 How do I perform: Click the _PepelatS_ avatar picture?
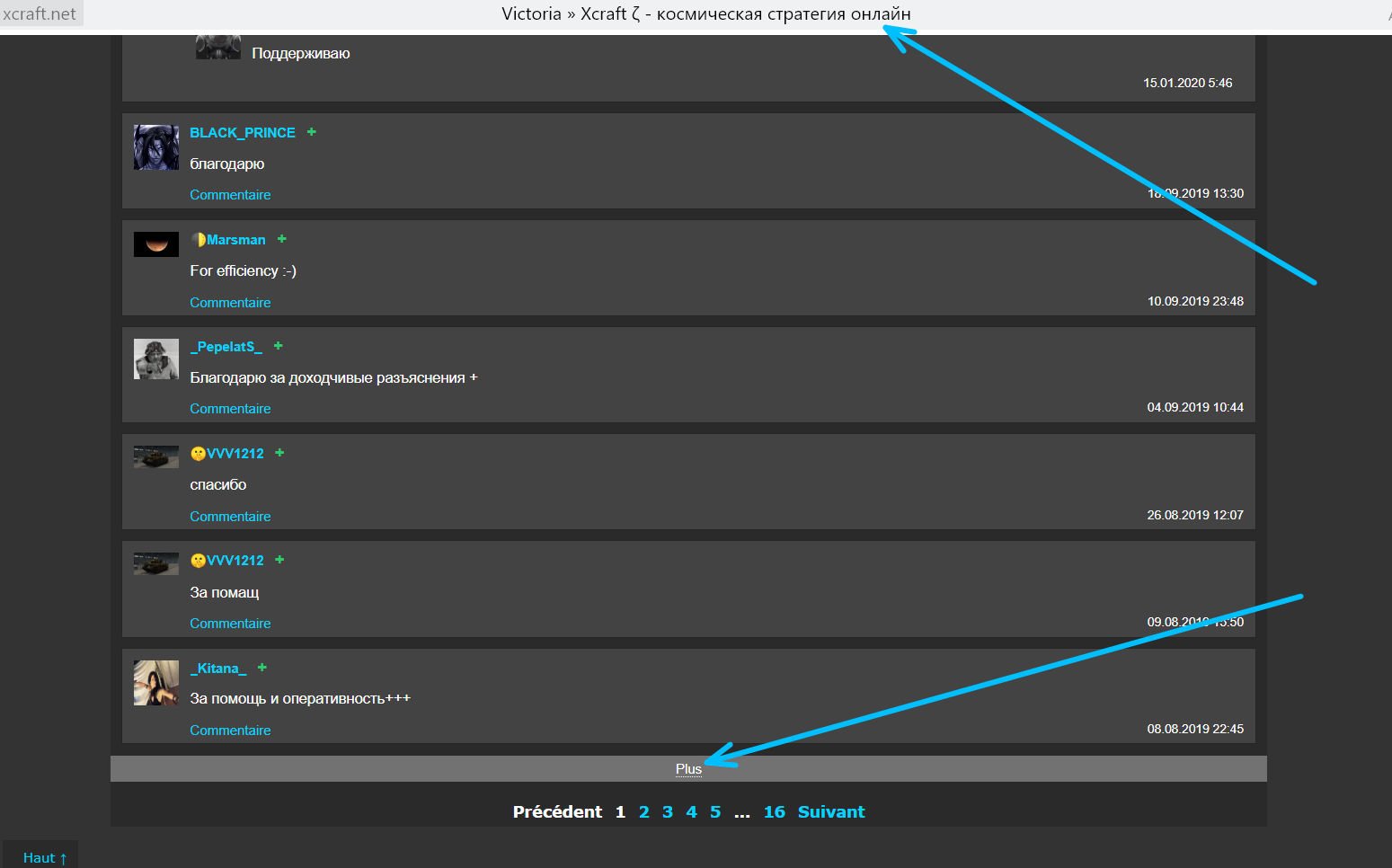pos(156,359)
